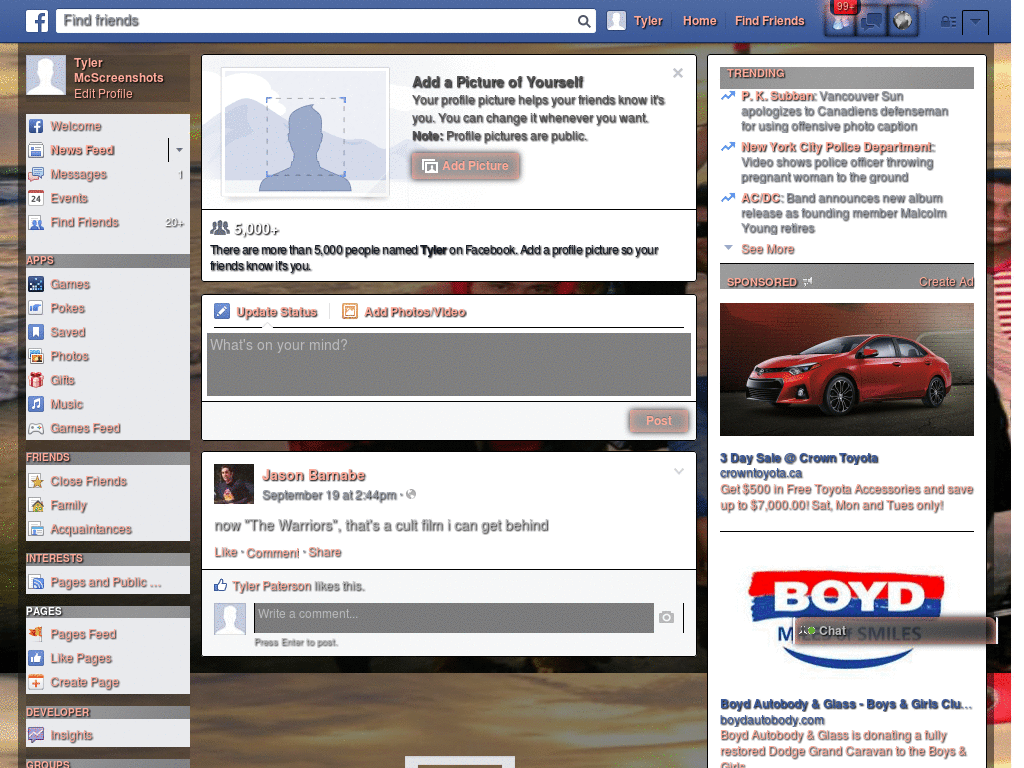Image resolution: width=1024 pixels, height=768 pixels.
Task: Click the Photos app icon
Action: [36, 357]
